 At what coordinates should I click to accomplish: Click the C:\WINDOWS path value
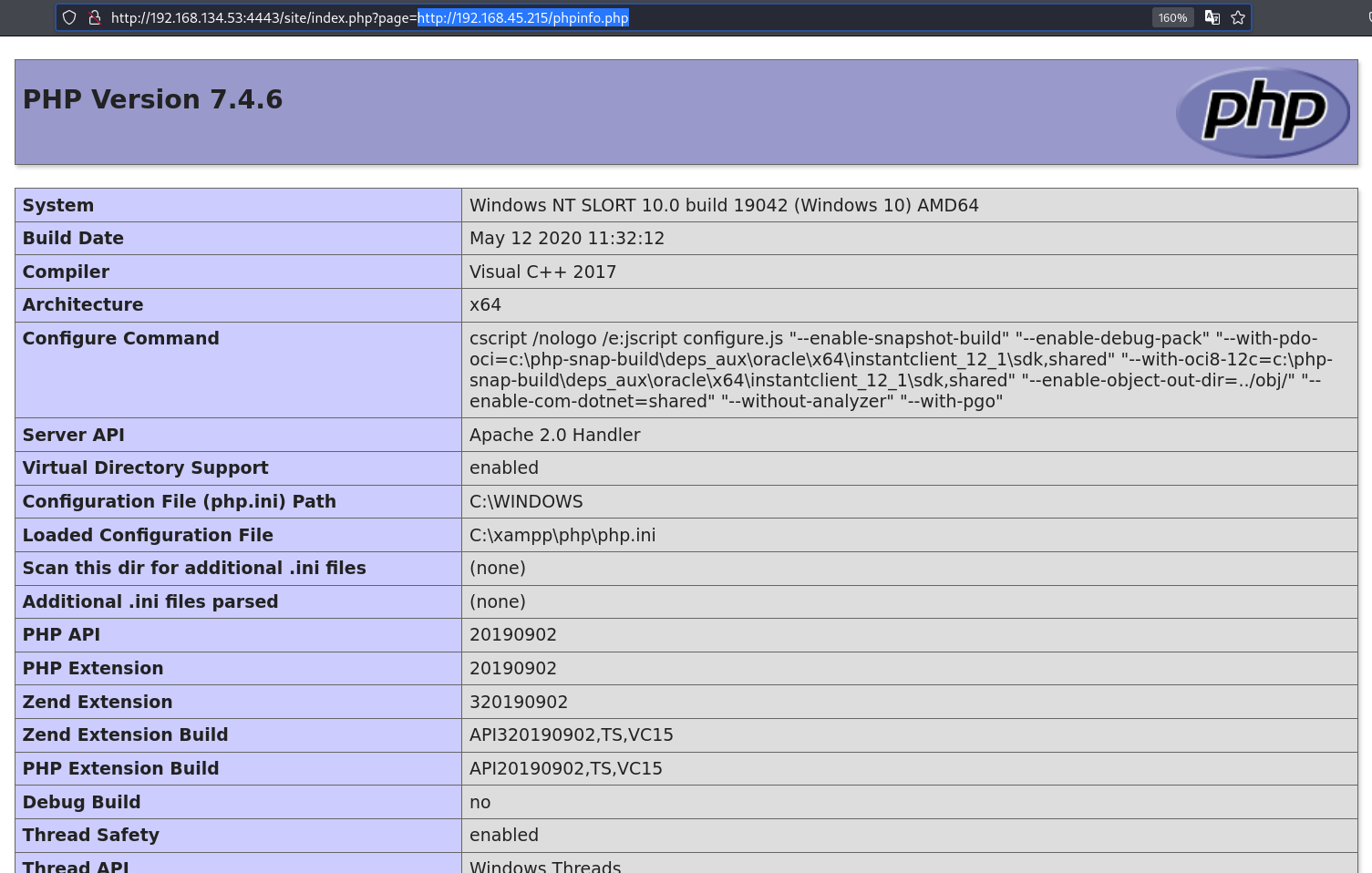[526, 501]
